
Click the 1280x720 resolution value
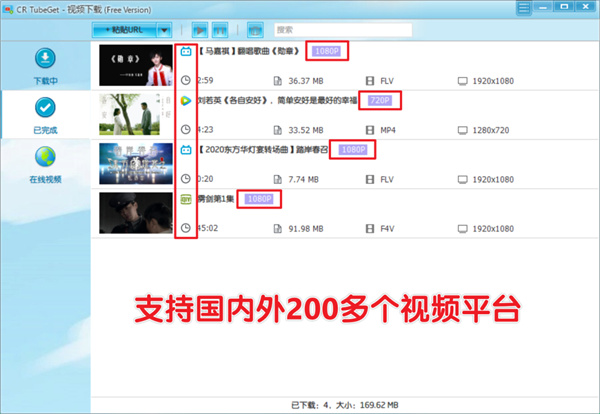[x=491, y=130]
